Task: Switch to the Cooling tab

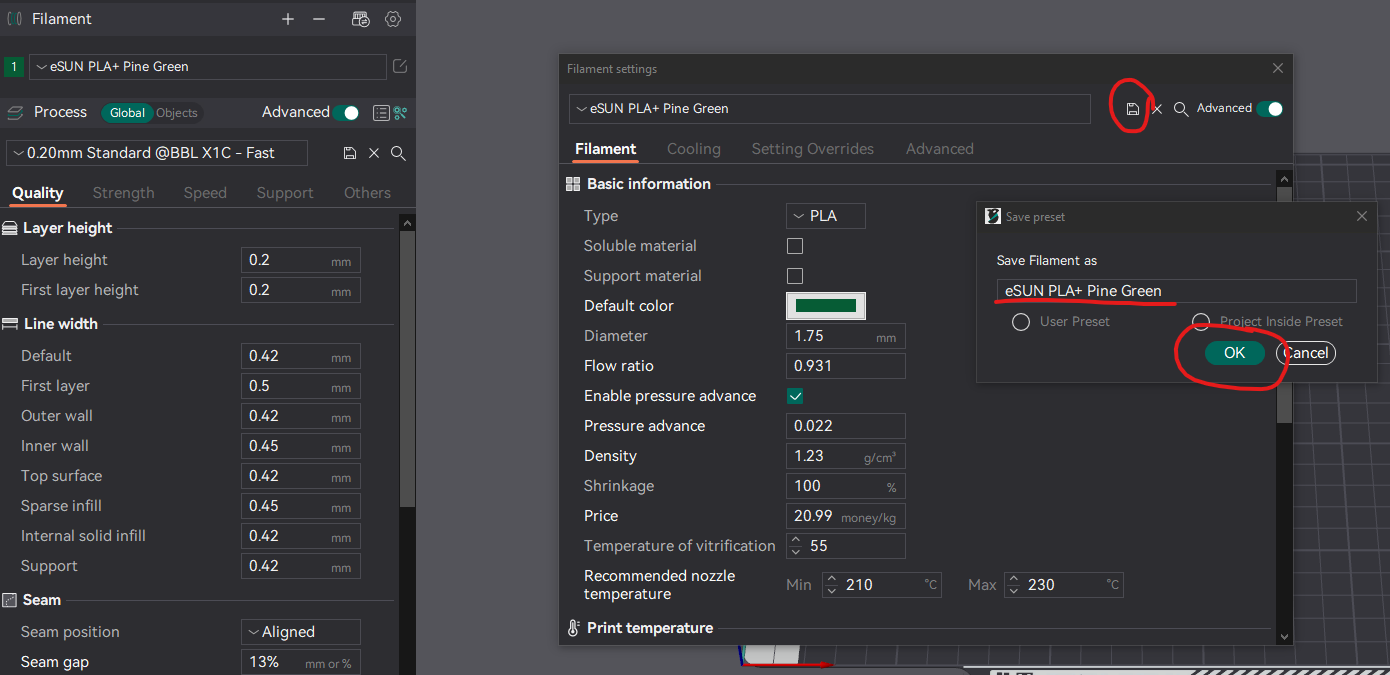Action: (694, 149)
